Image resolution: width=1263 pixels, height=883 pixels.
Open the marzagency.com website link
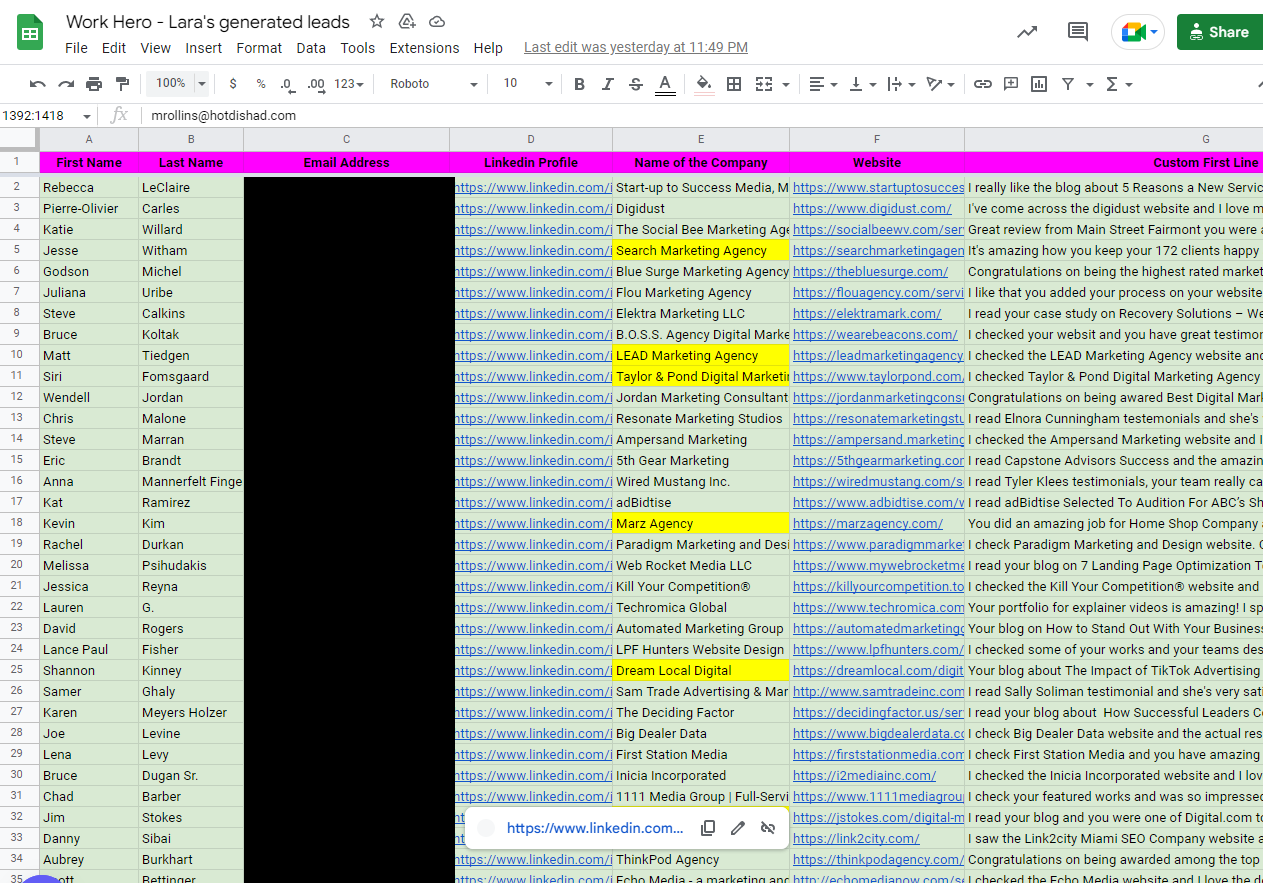coord(868,524)
